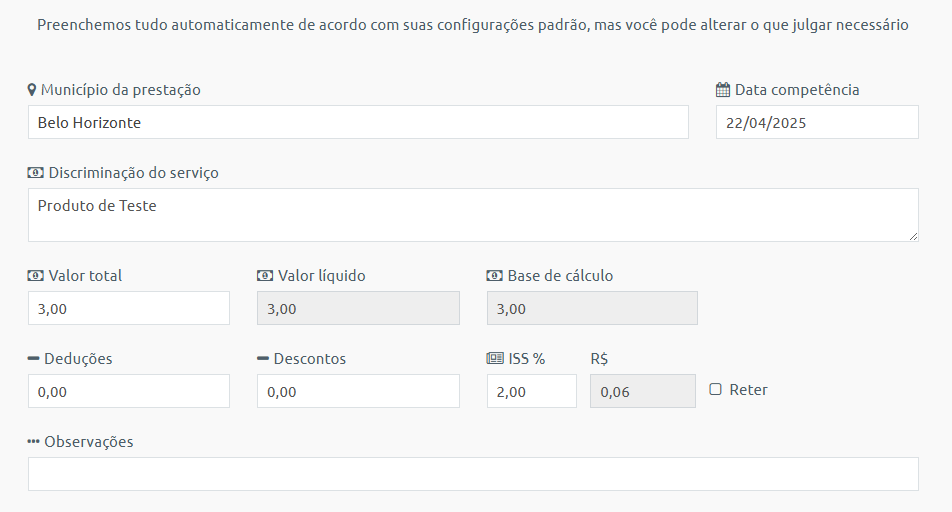Click the calendar icon beside Data competência
952x512 pixels.
[722, 90]
